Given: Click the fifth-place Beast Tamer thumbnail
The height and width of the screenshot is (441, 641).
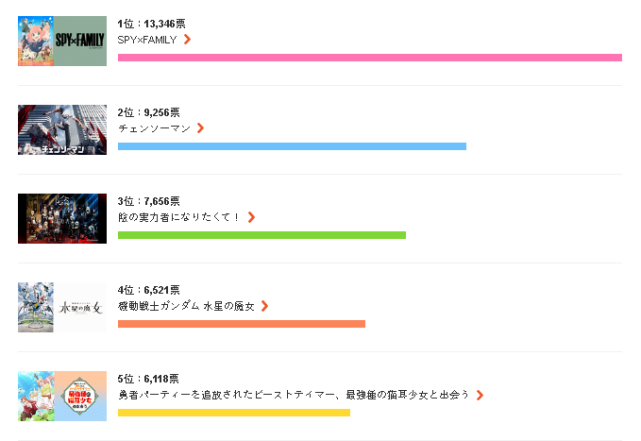Looking at the screenshot, I should click(x=62, y=396).
